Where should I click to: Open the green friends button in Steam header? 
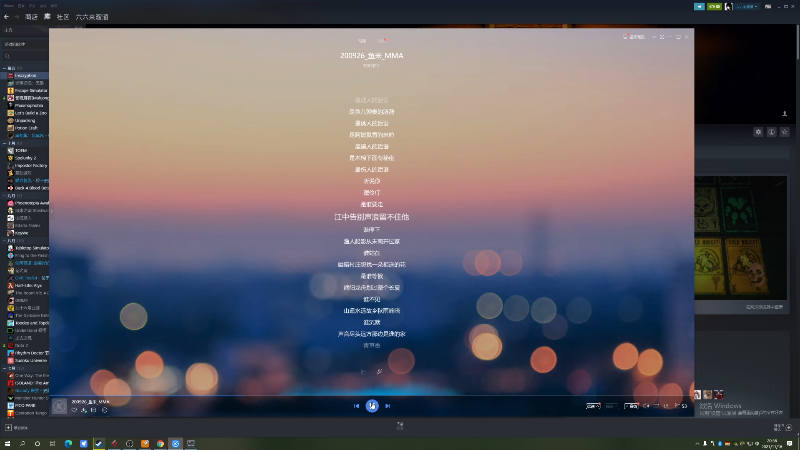click(x=714, y=7)
